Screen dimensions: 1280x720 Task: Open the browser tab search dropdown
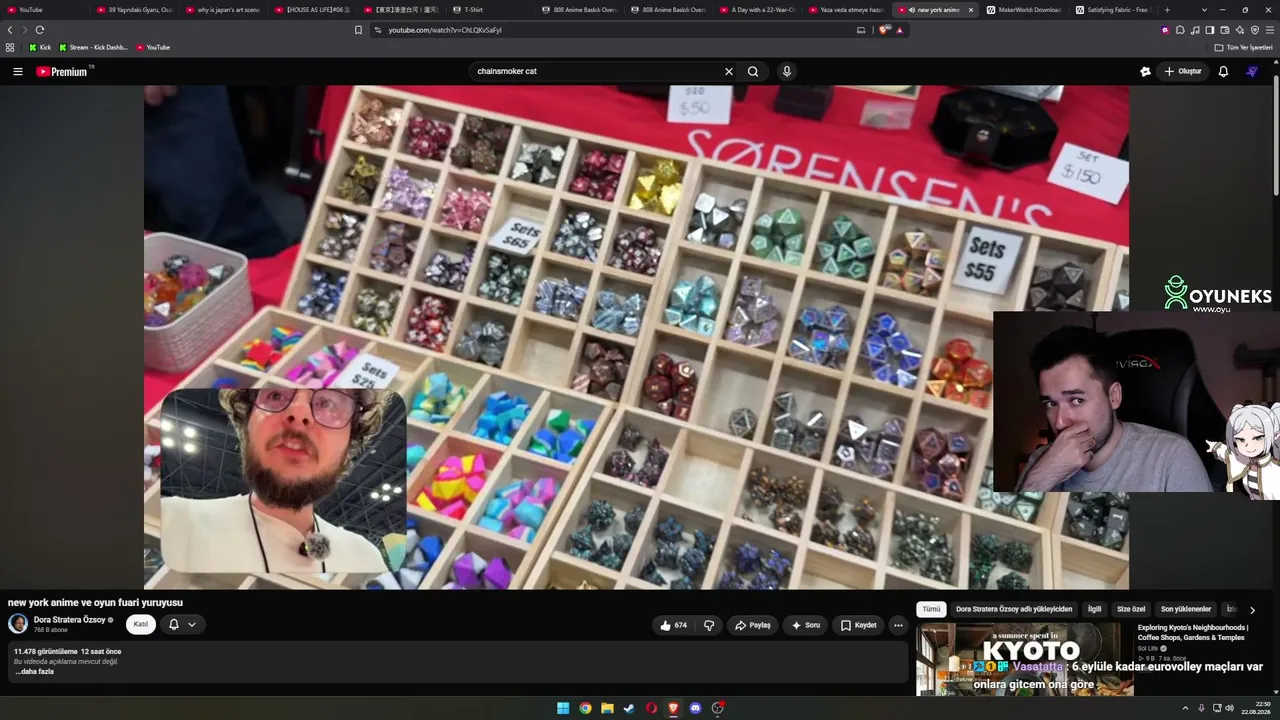click(1205, 10)
